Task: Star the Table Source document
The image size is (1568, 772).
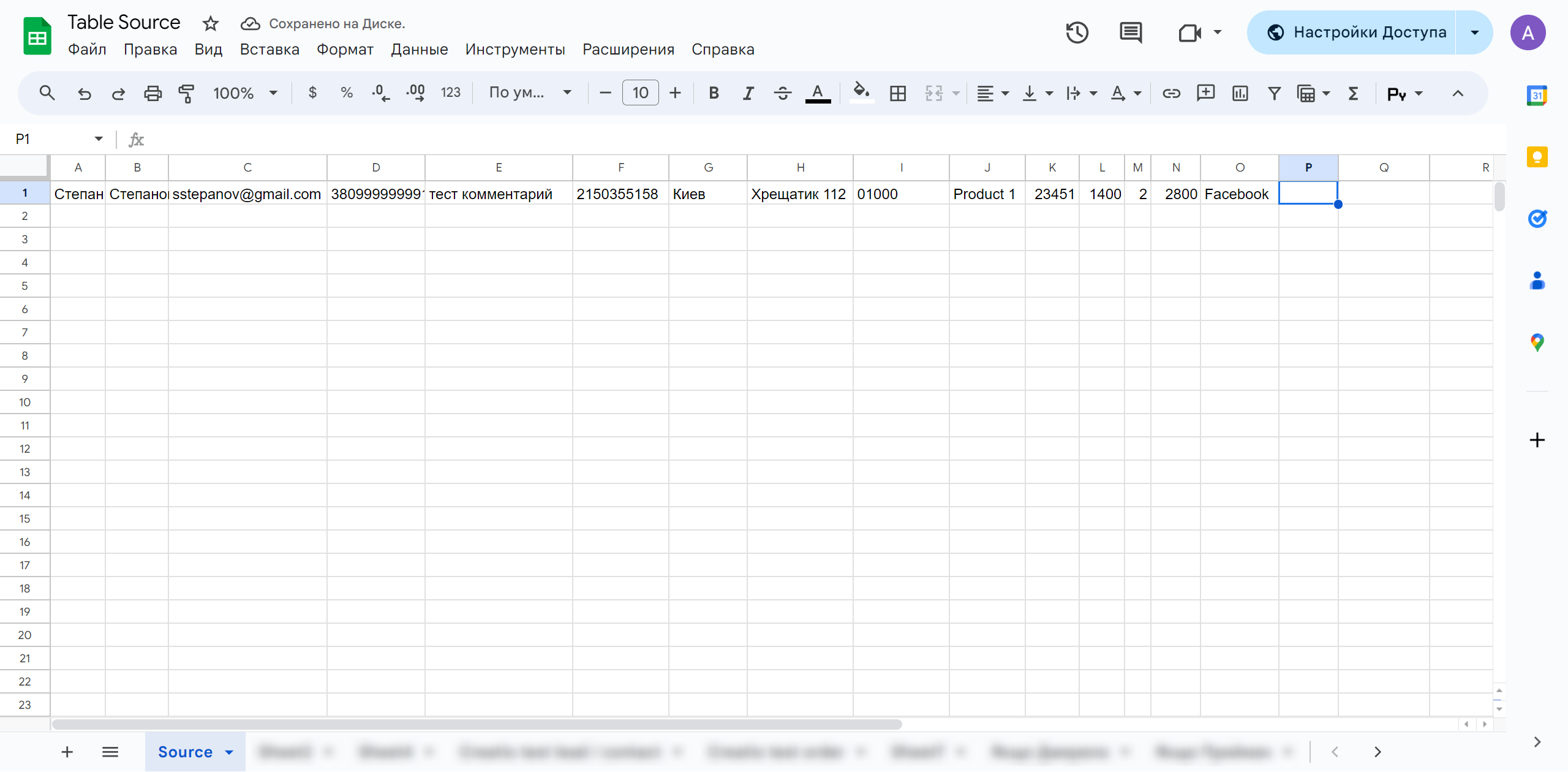Action: [211, 24]
